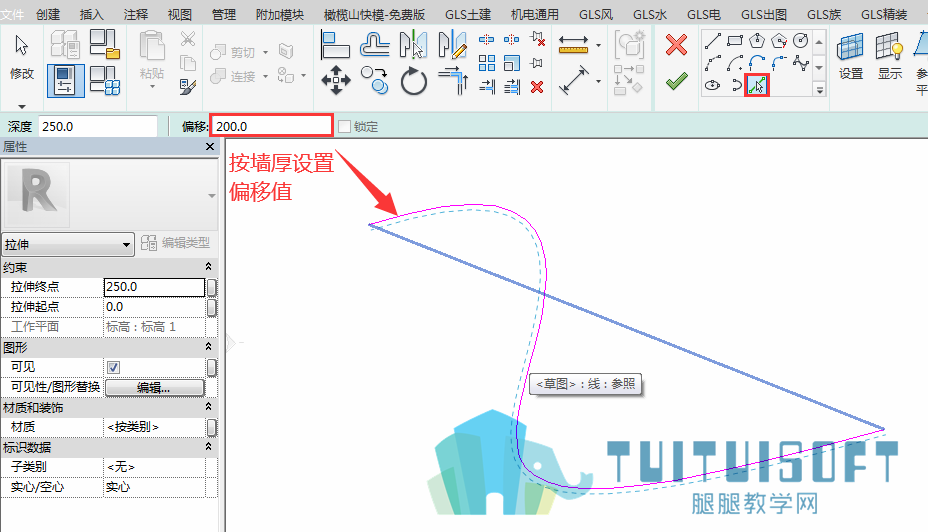Select the Inscribed Polygon draw tool

point(757,41)
